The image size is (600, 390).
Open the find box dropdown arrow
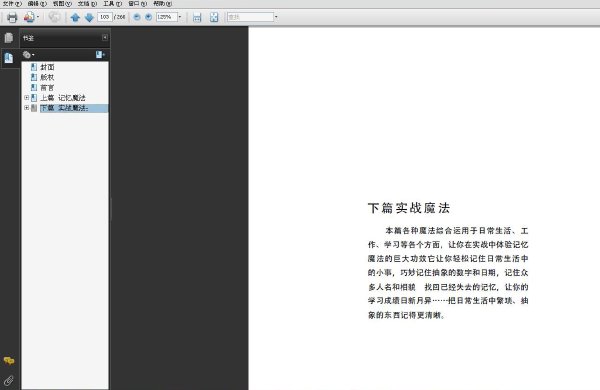point(276,17)
